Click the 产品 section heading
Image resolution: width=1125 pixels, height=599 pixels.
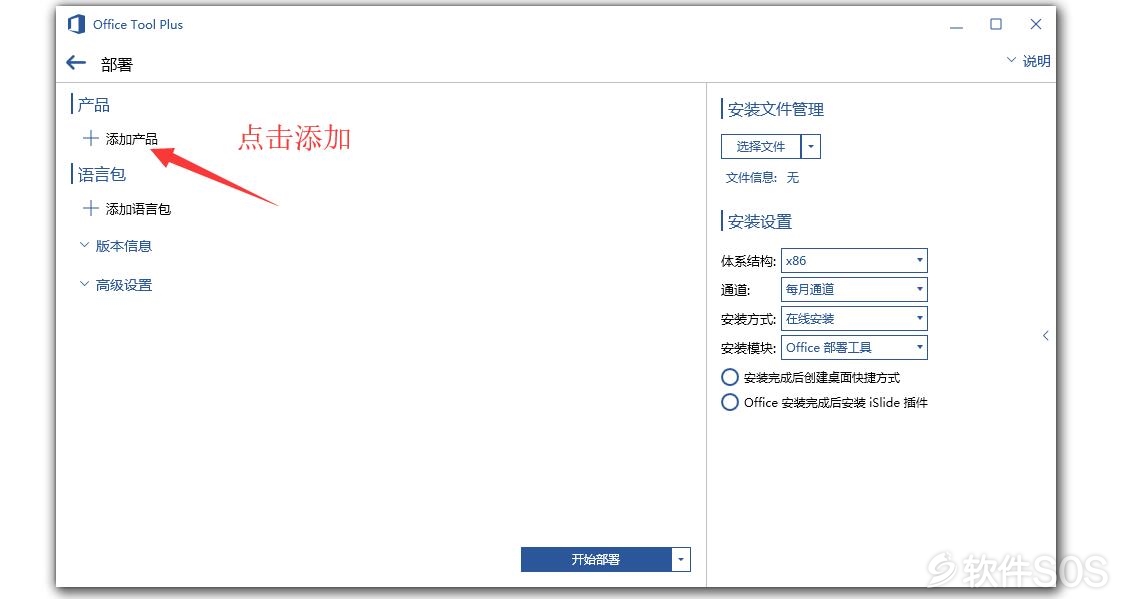click(x=93, y=105)
